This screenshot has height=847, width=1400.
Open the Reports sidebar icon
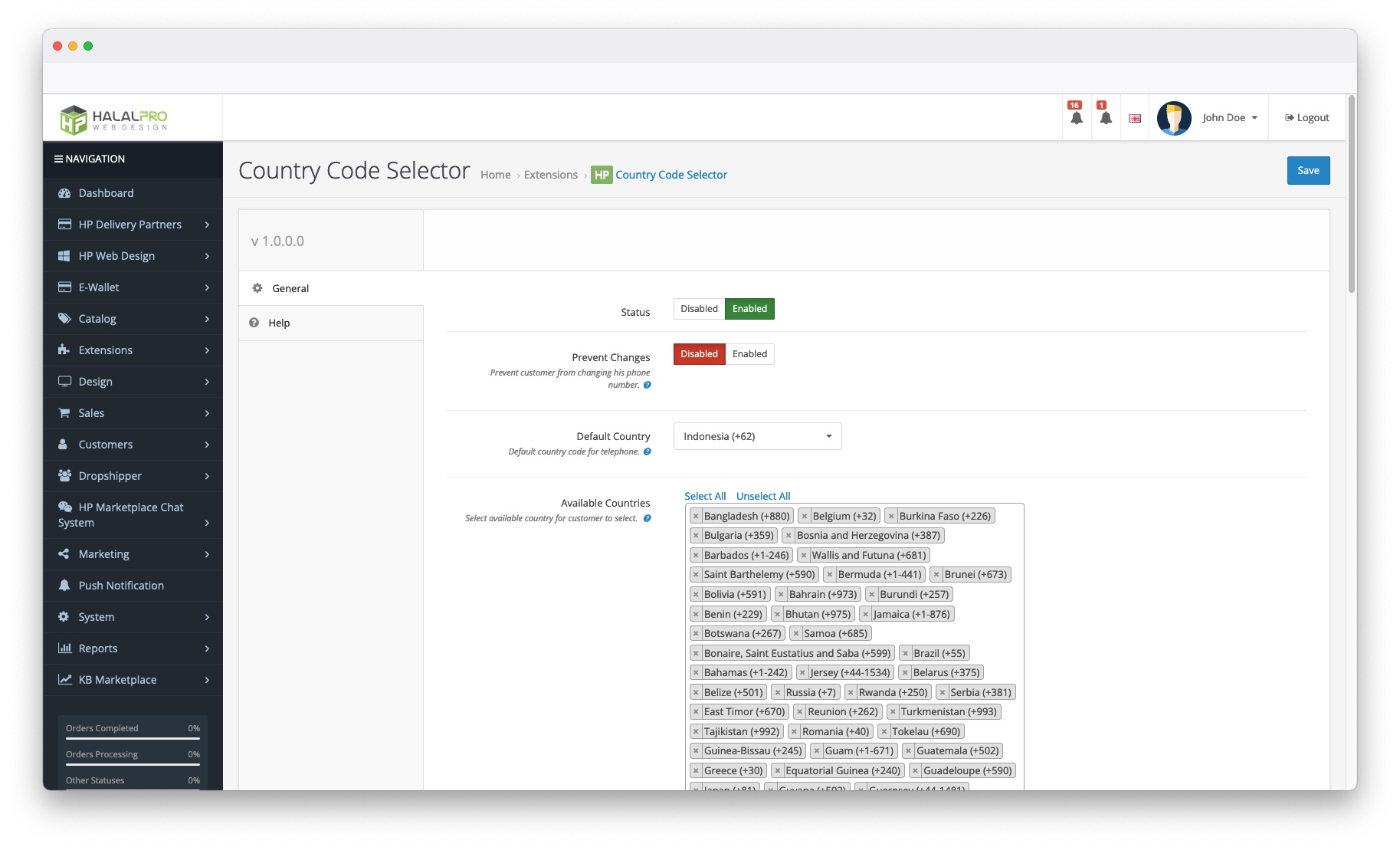tap(65, 648)
